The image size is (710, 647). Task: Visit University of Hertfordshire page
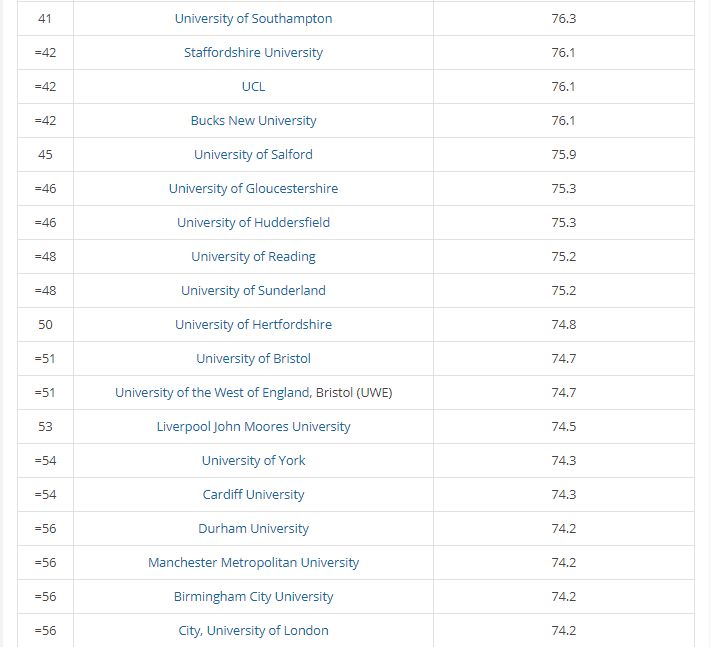[x=253, y=324]
